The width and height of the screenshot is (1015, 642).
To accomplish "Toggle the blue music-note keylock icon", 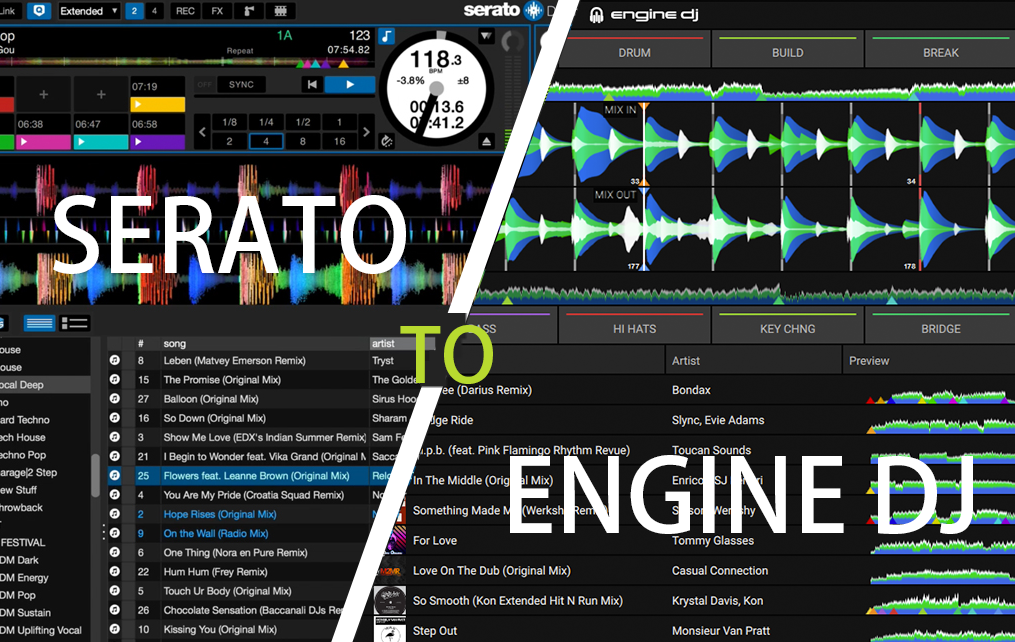I will click(x=386, y=36).
